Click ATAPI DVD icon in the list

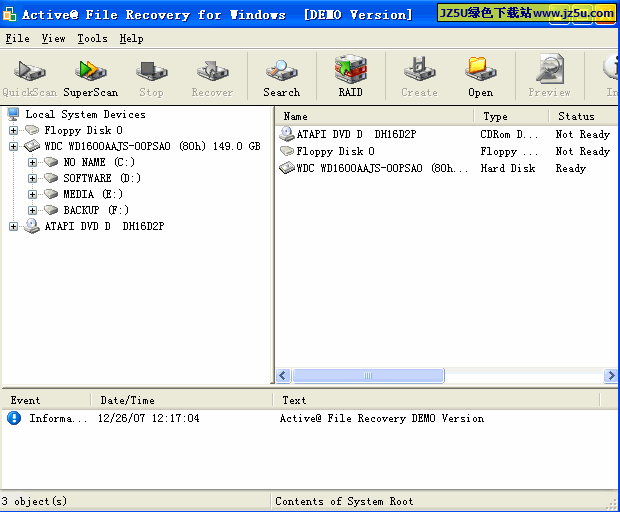tap(287, 134)
